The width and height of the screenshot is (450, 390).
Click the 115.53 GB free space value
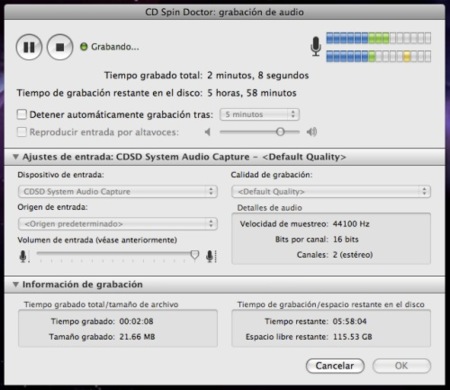click(x=352, y=337)
